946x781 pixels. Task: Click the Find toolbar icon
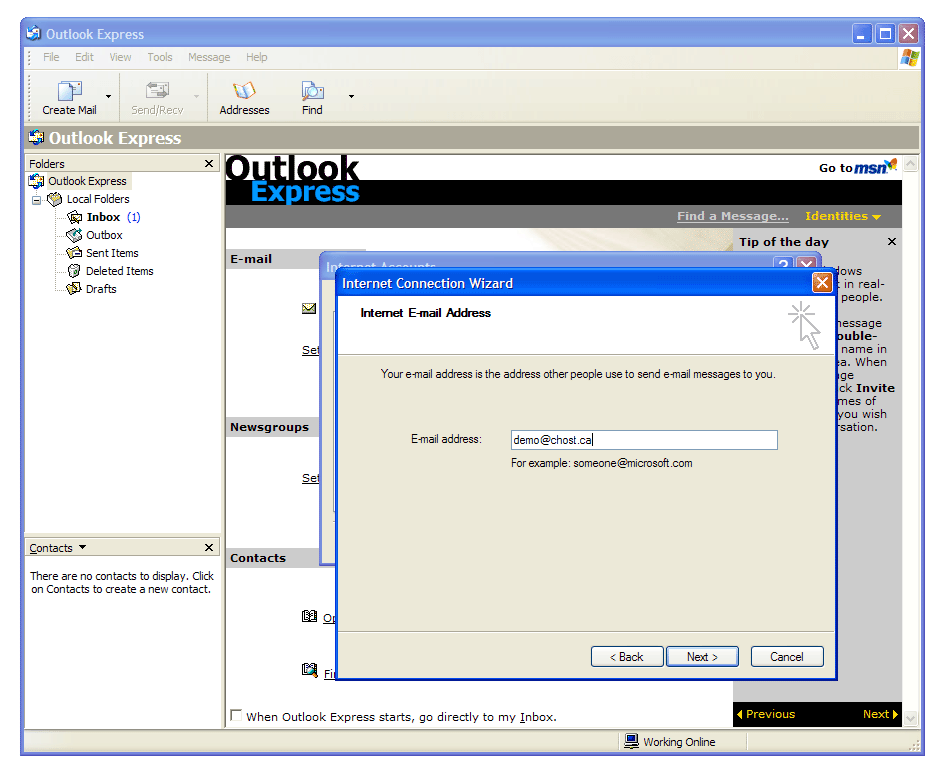313,90
